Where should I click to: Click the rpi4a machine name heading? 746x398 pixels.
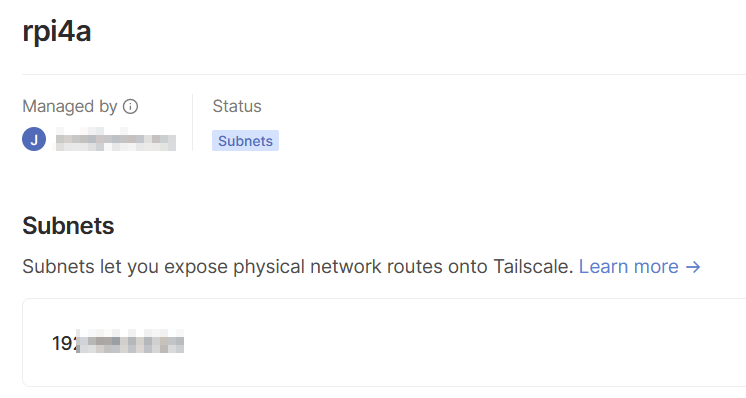tap(57, 31)
